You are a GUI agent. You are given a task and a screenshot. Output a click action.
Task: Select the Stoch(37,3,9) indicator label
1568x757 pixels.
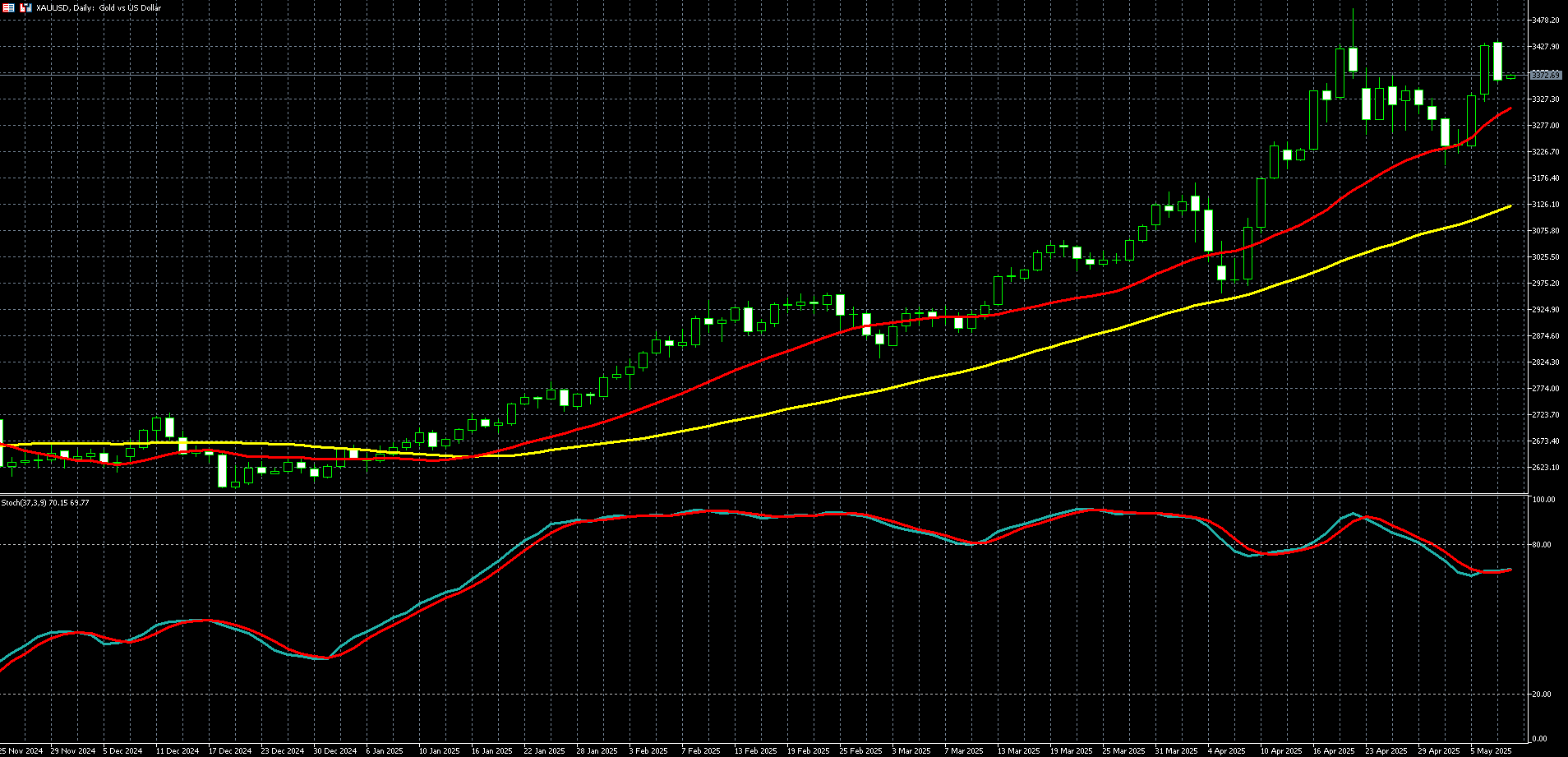pos(45,502)
